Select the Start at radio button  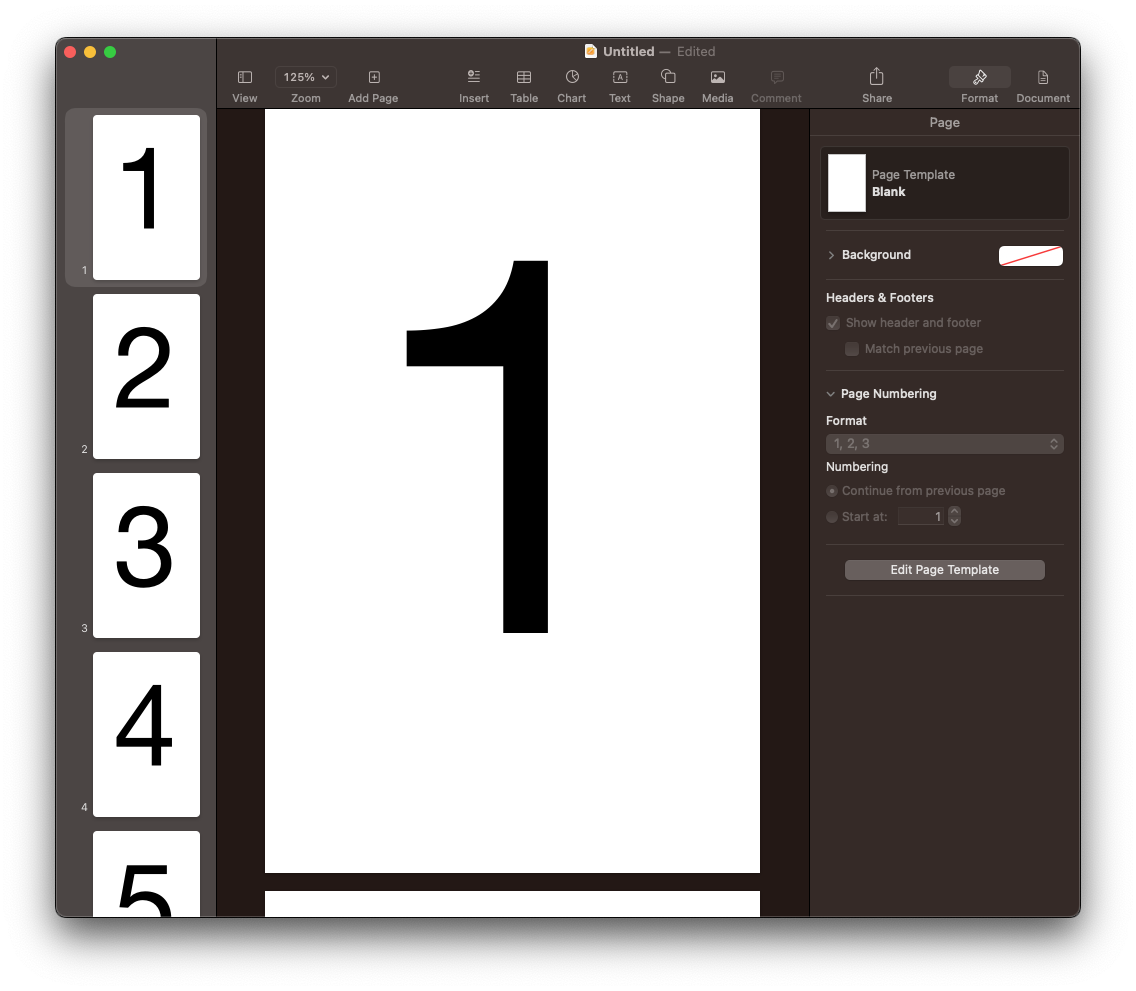pos(832,517)
